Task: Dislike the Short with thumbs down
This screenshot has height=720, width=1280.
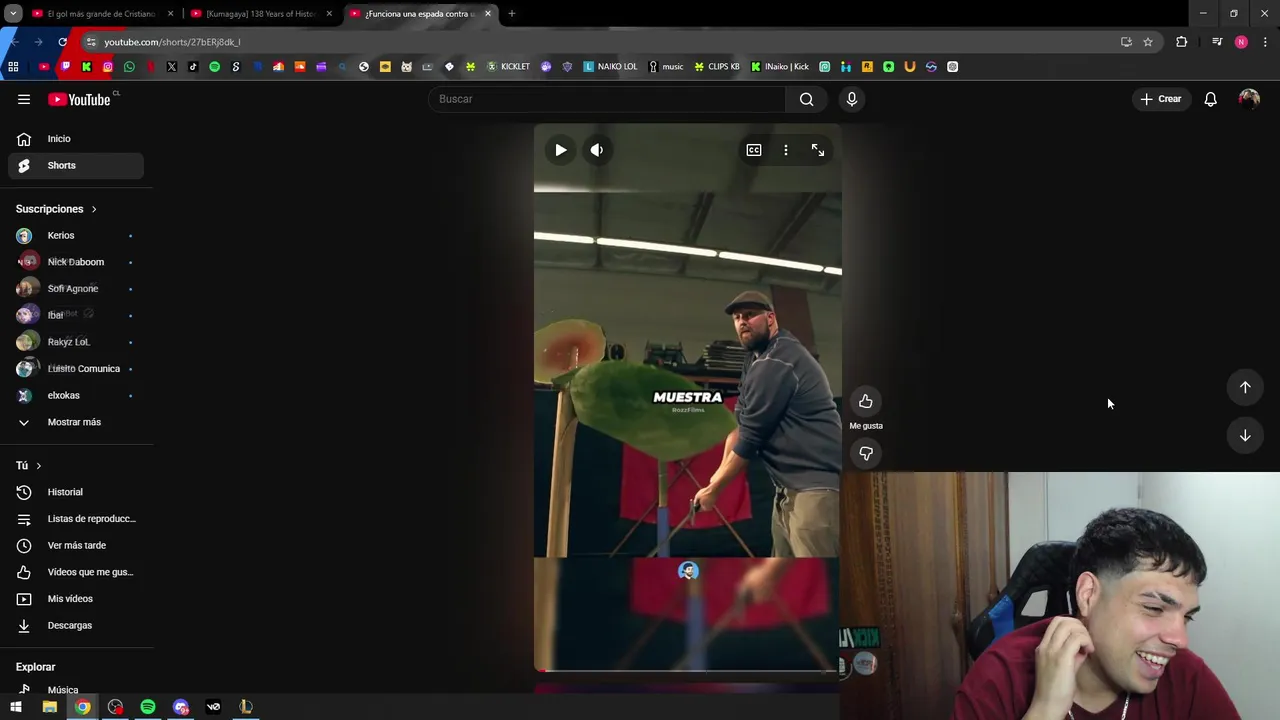Action: click(866, 454)
